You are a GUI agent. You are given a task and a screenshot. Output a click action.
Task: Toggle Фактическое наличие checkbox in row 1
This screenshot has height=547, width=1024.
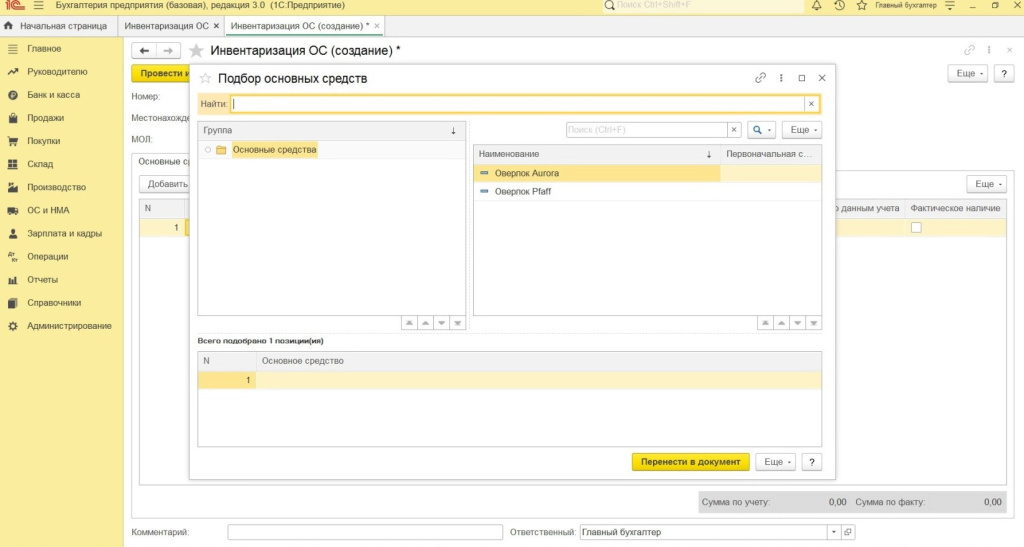point(916,228)
